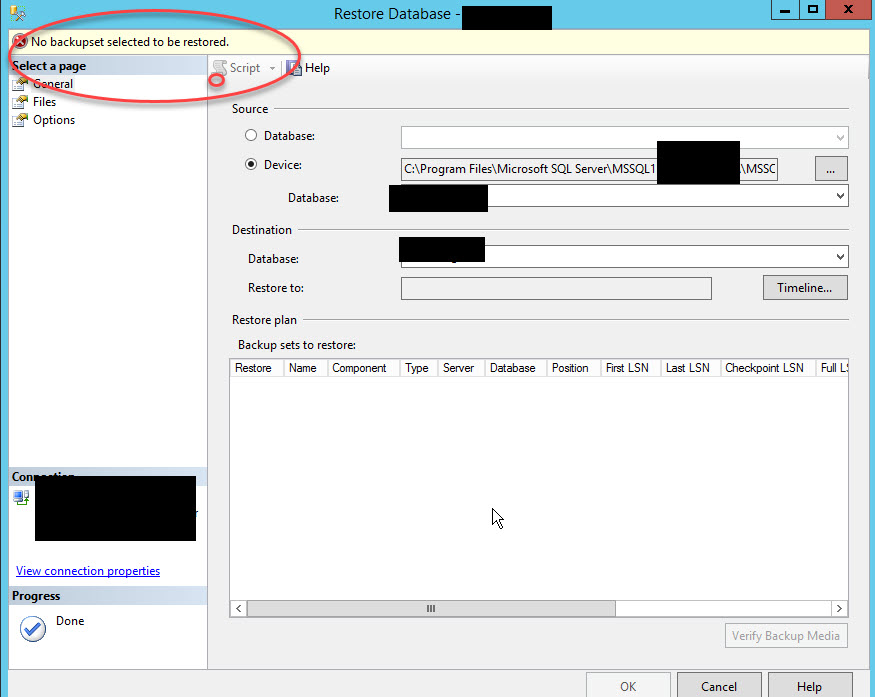Click the General page icon
Image resolution: width=875 pixels, height=697 pixels.
tap(19, 84)
